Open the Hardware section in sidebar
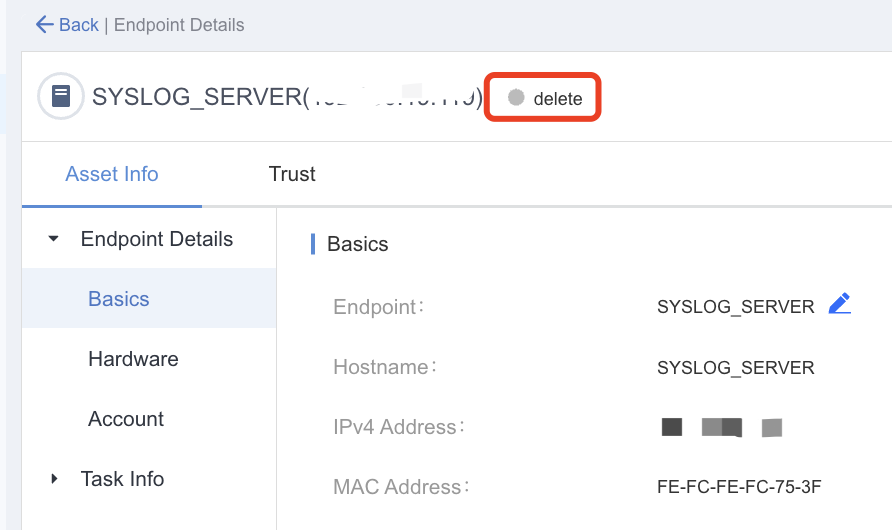Viewport: 892px width, 530px height. 133,359
